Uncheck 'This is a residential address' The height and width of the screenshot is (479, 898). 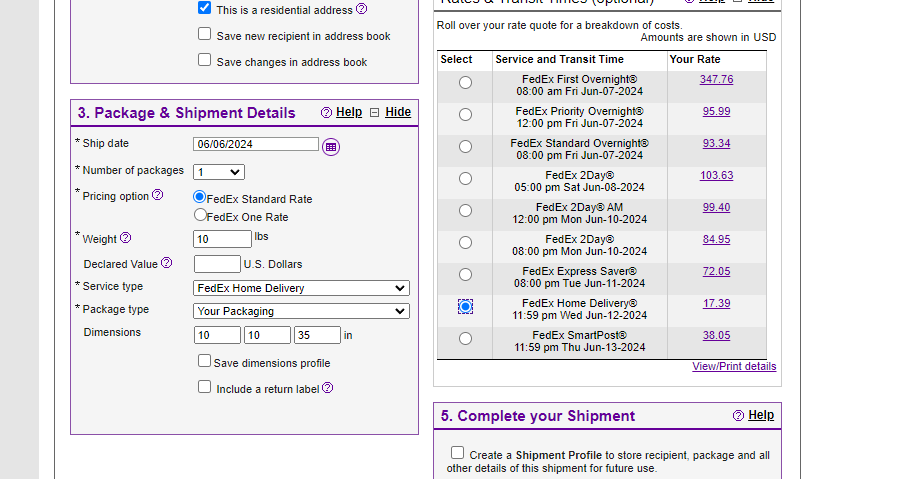(x=204, y=8)
